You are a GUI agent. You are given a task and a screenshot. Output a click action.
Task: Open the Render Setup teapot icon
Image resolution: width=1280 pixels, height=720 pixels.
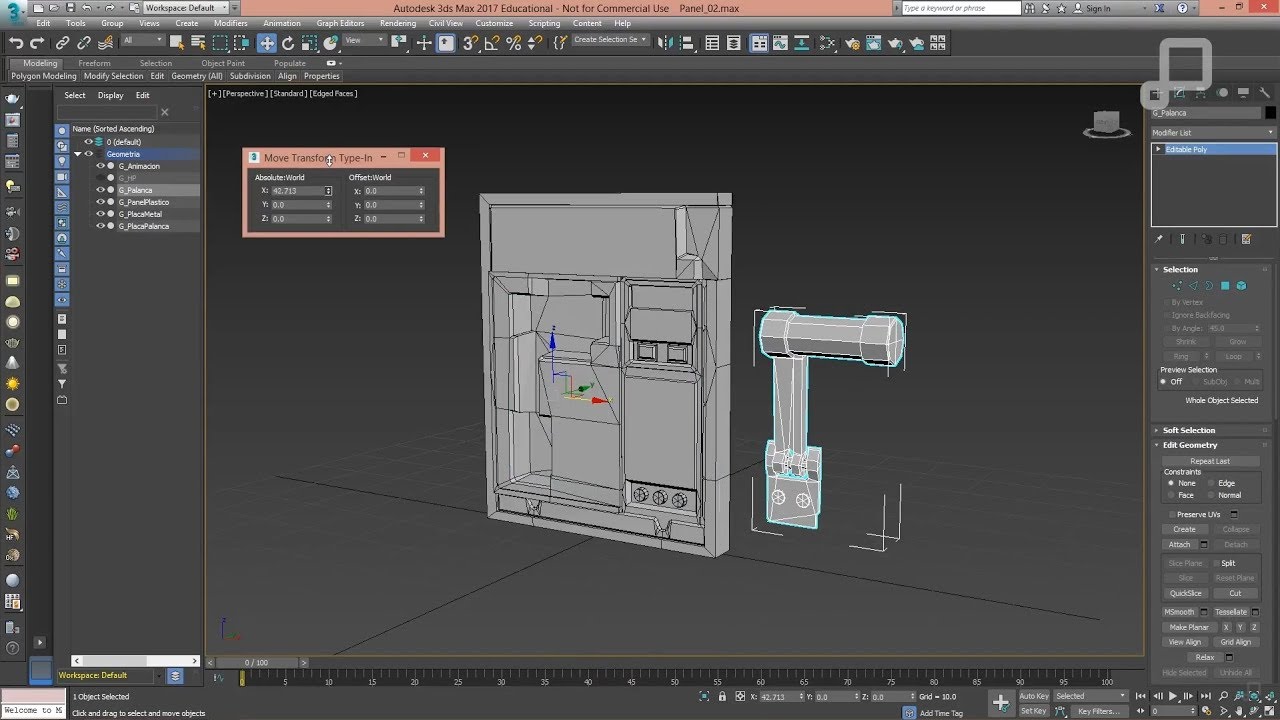tap(850, 43)
